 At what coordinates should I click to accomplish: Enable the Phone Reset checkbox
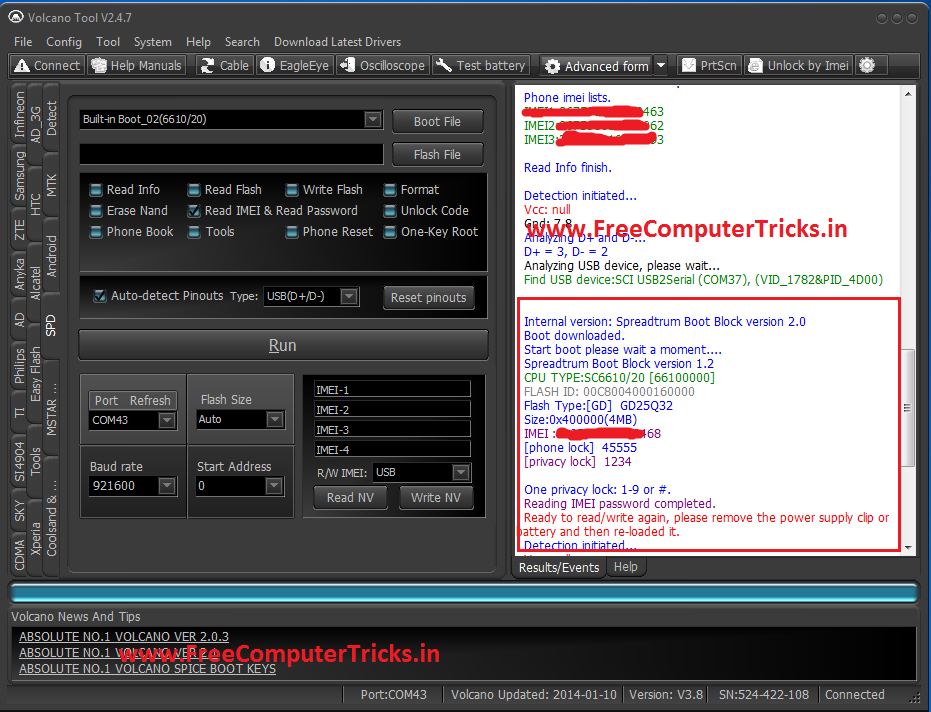click(x=292, y=232)
